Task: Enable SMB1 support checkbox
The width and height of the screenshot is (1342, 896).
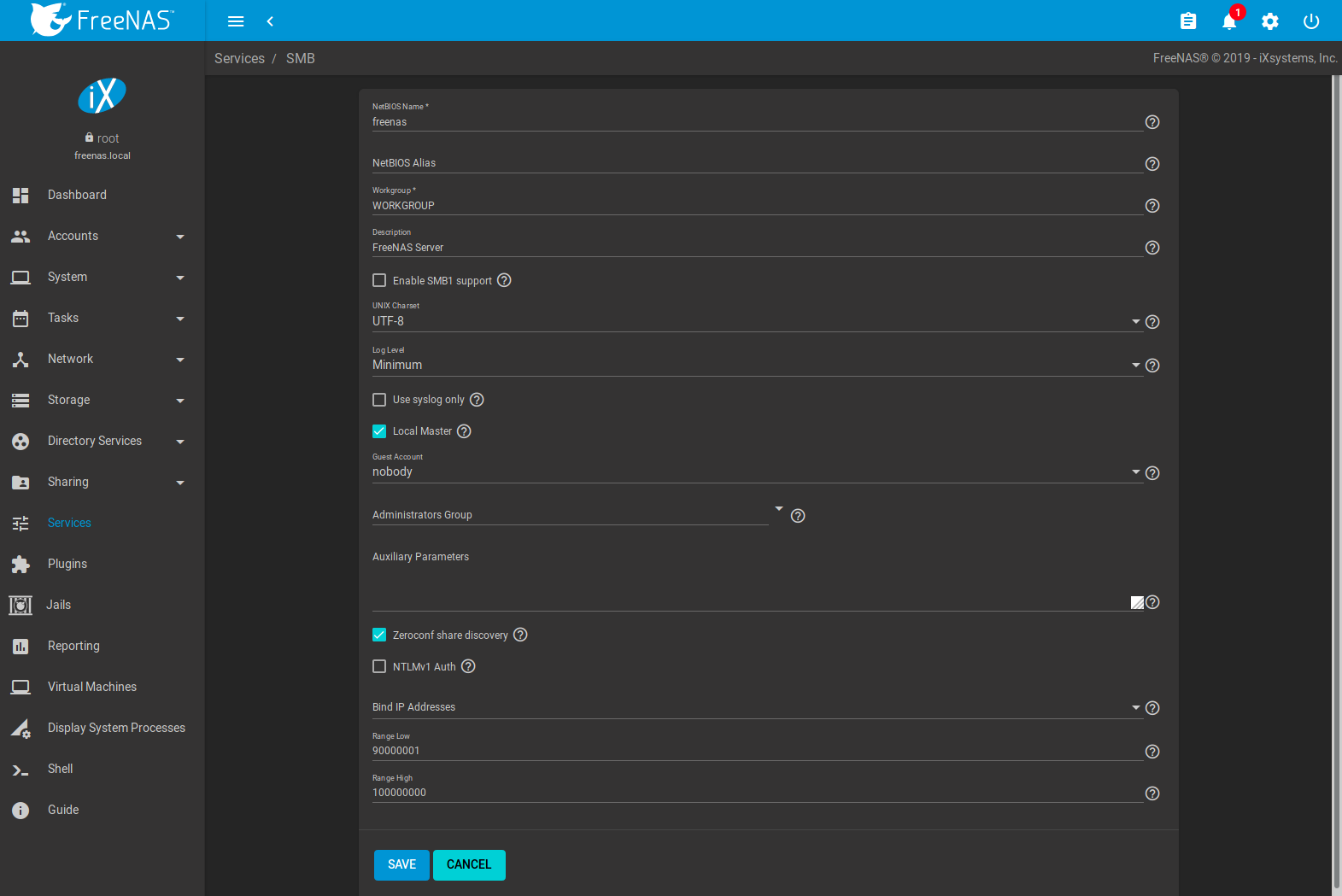Action: coord(379,280)
